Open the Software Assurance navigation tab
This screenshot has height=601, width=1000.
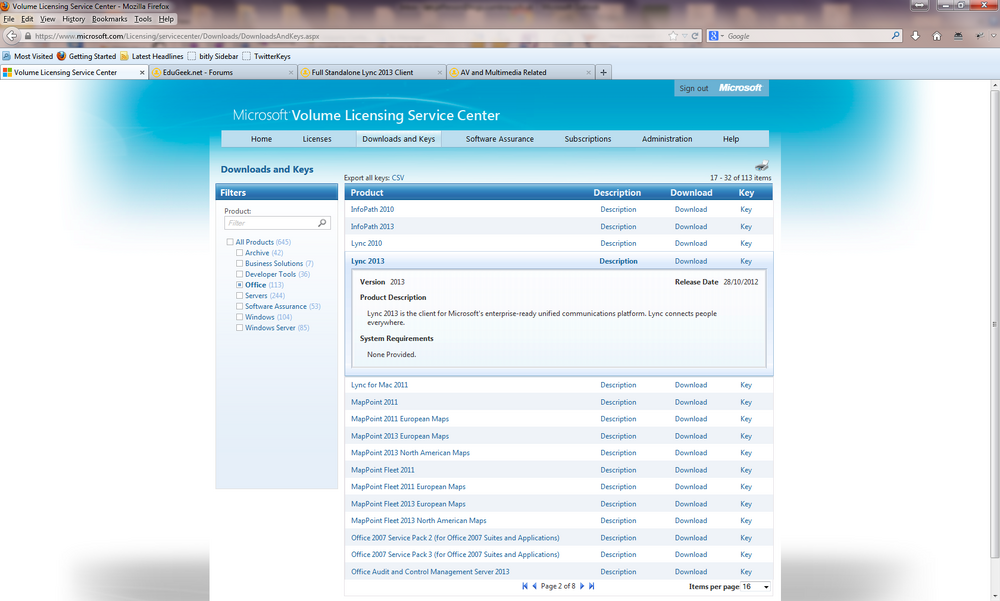tap(499, 138)
